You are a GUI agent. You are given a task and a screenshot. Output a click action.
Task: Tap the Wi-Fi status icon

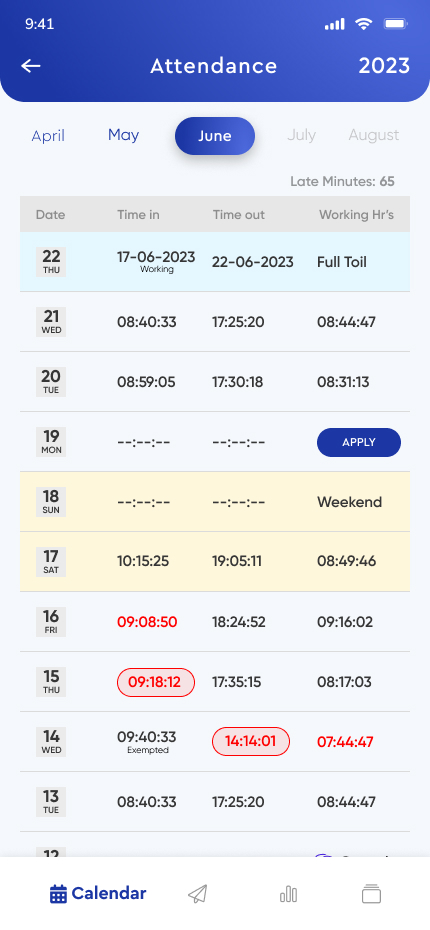pos(363,24)
